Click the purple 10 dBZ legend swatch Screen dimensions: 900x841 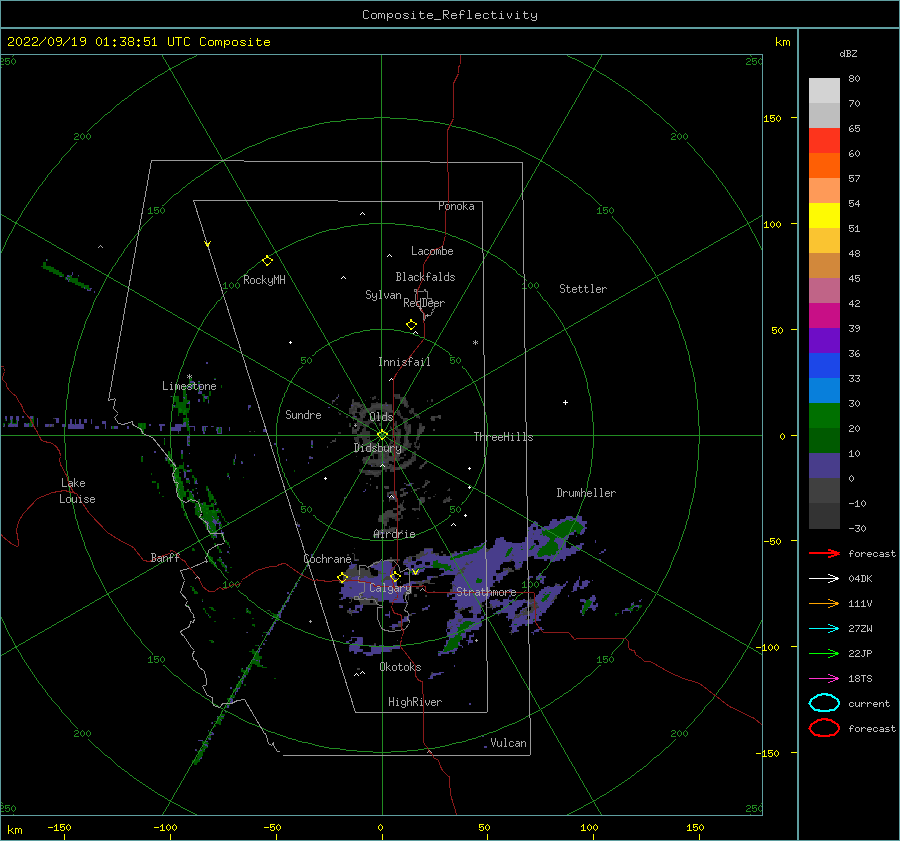[x=824, y=466]
